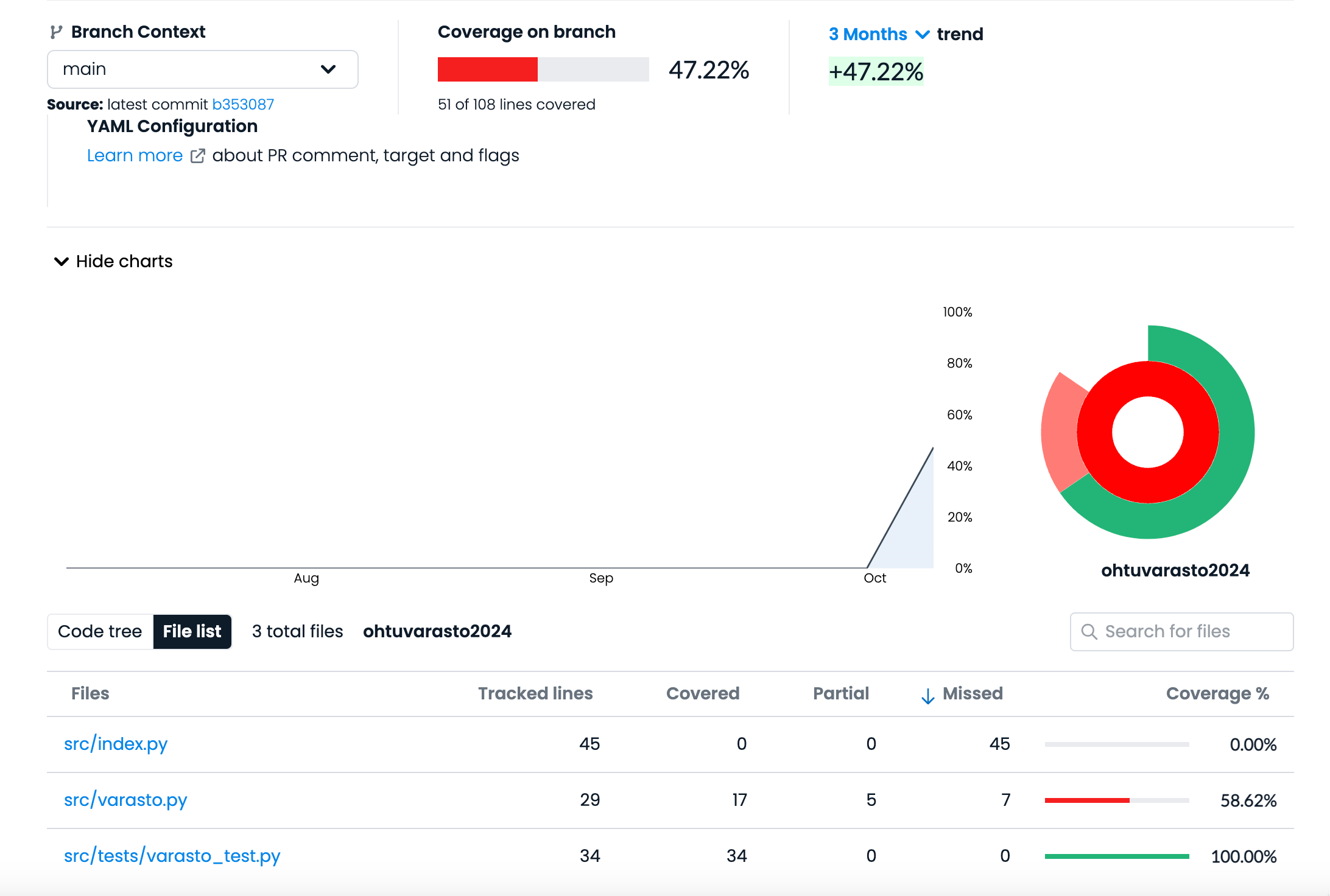Click the sort arrow next to Missed
1330x896 pixels.
pos(927,695)
